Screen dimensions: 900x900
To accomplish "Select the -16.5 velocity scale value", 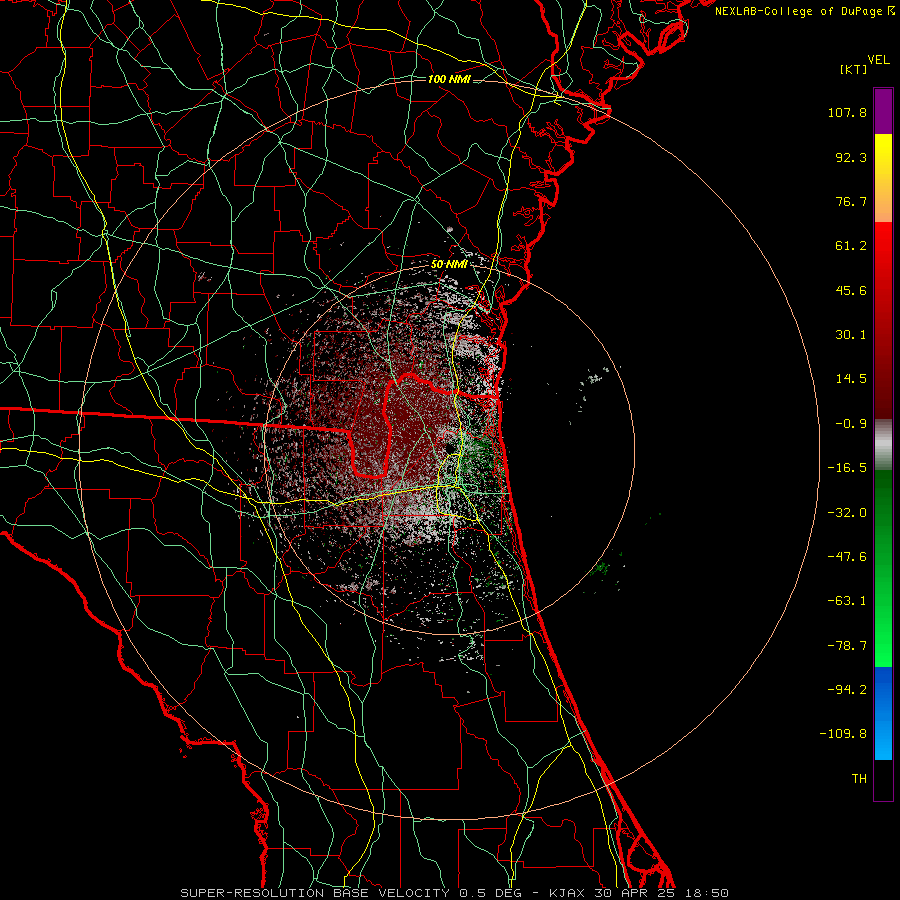I will (x=847, y=468).
